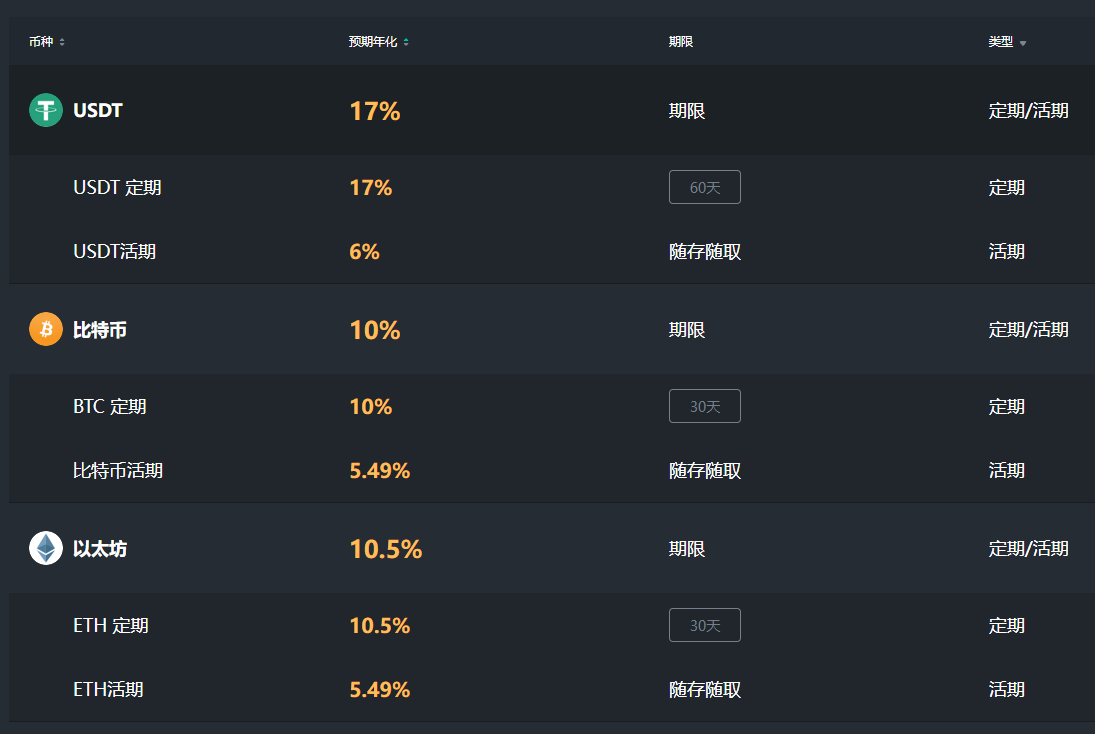Click the 期限 column header
Screen dimensions: 1095x734
[x=681, y=42]
